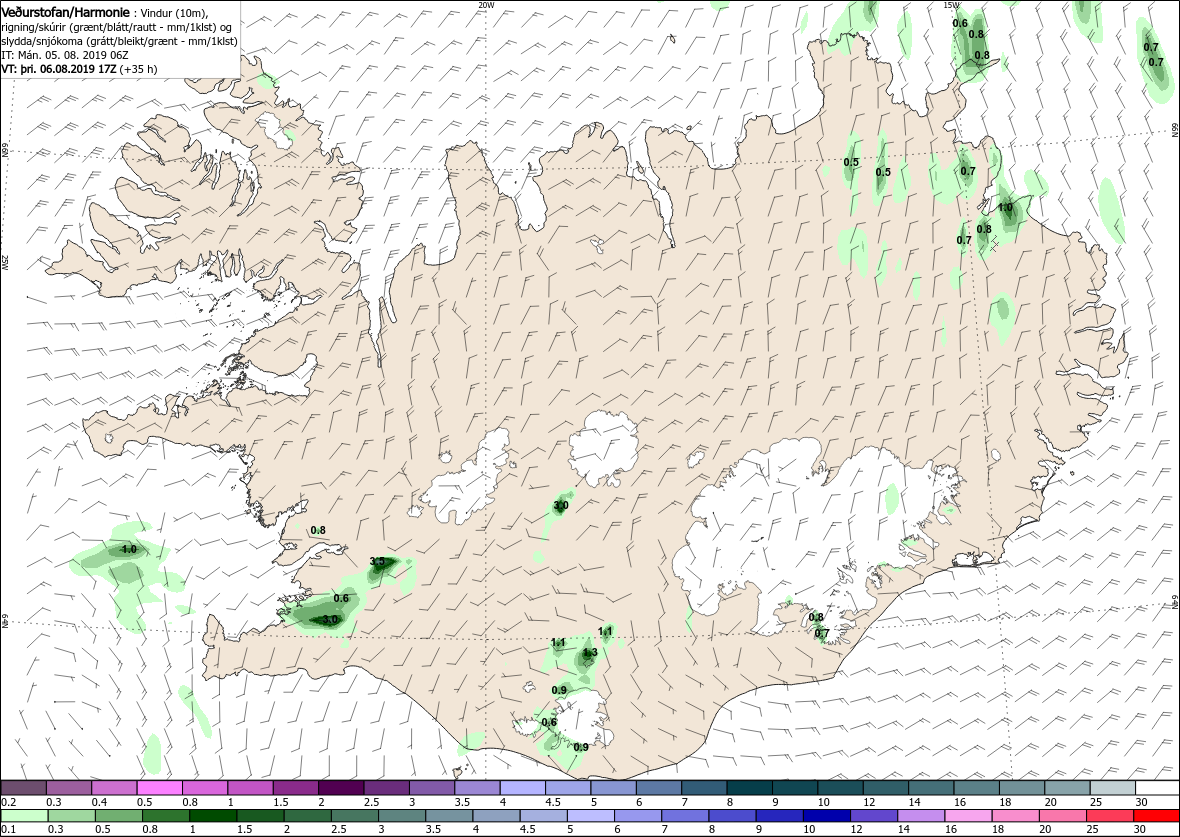This screenshot has width=1180, height=837.
Task: Select the bright pink swatch above 0.5 in upper legend row
Action: point(159,787)
